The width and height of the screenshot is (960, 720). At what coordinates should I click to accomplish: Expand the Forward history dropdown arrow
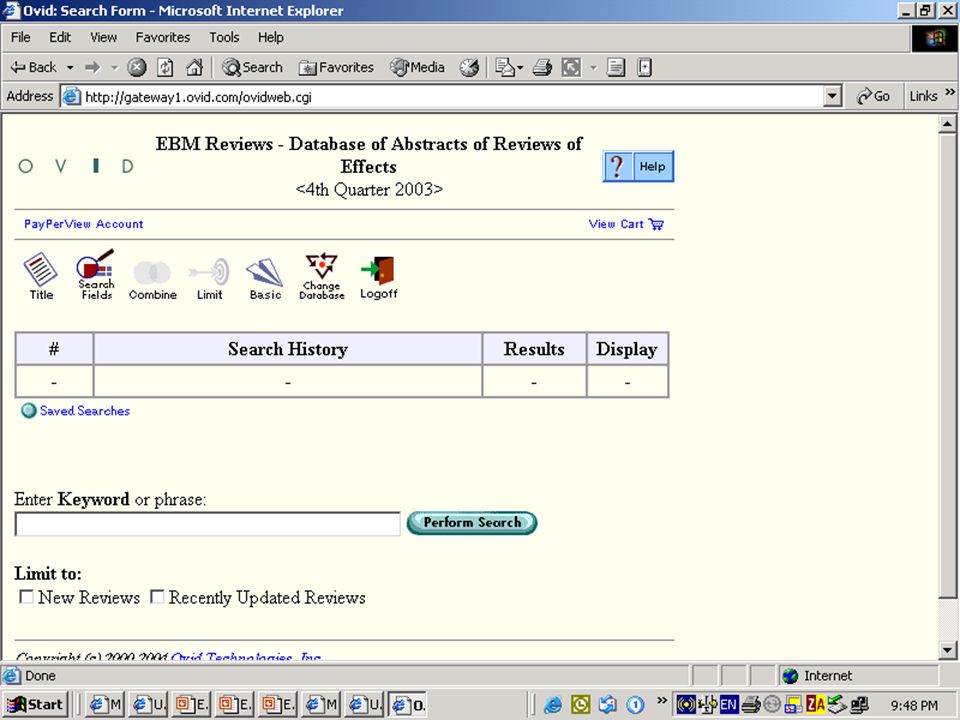pos(114,67)
